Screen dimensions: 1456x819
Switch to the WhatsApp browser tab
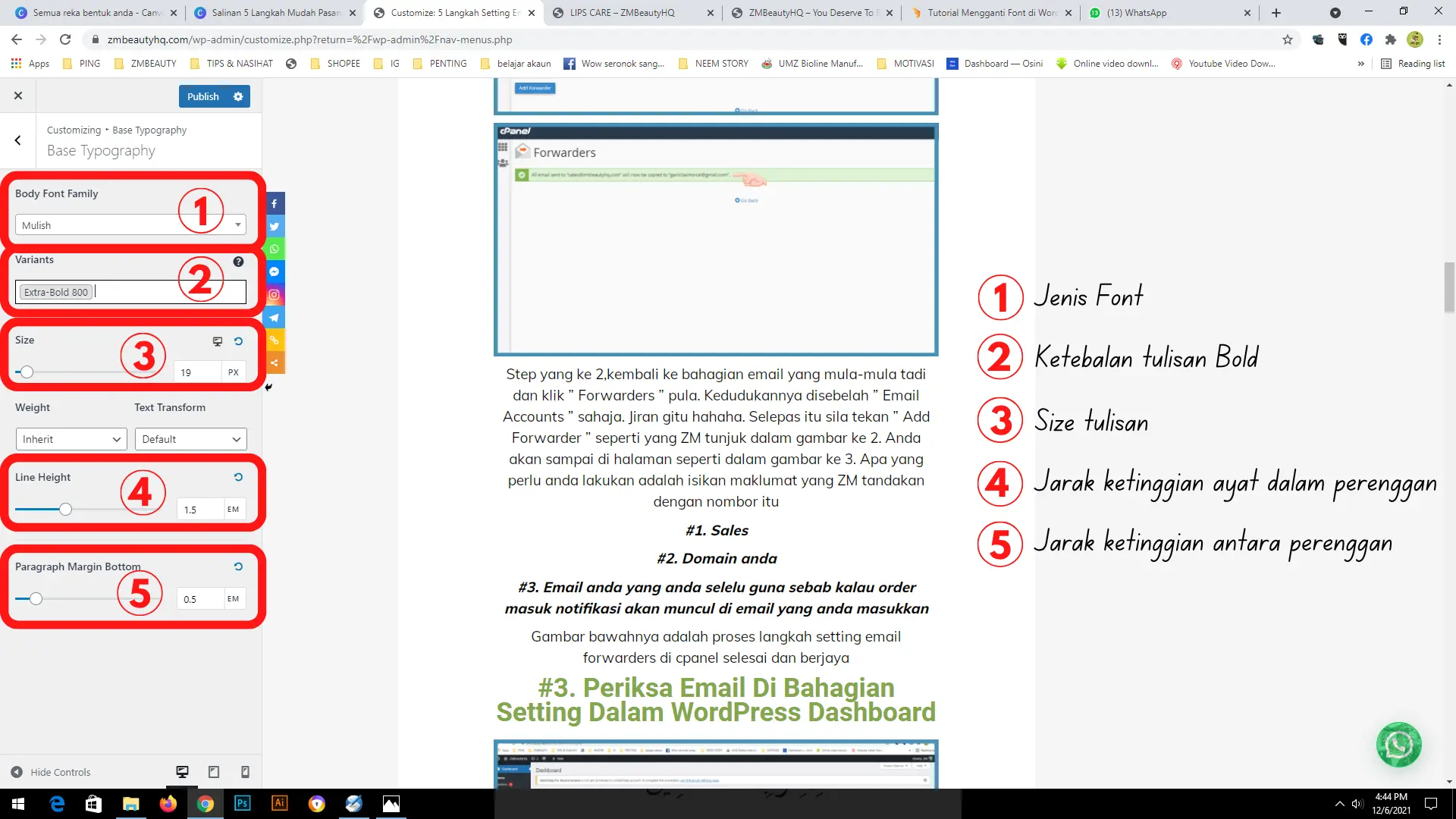pos(1168,13)
